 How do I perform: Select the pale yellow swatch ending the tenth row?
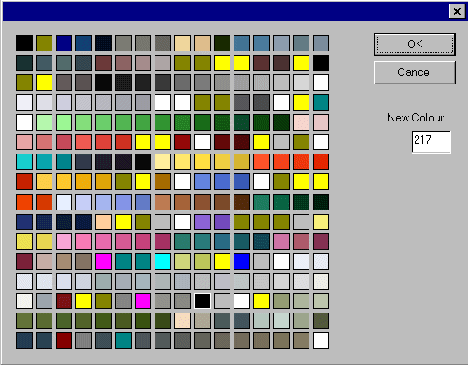click(321, 222)
